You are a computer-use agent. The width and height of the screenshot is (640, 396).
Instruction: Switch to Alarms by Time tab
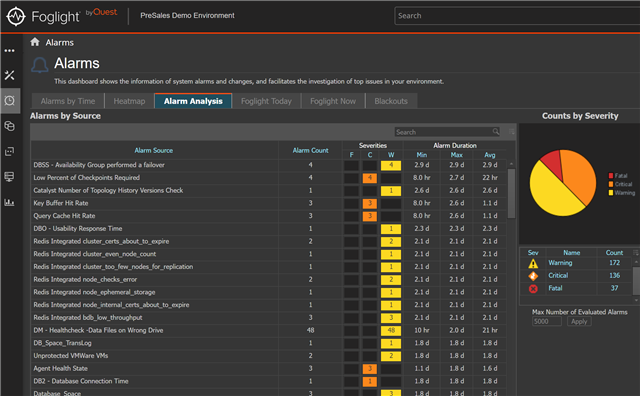click(68, 101)
